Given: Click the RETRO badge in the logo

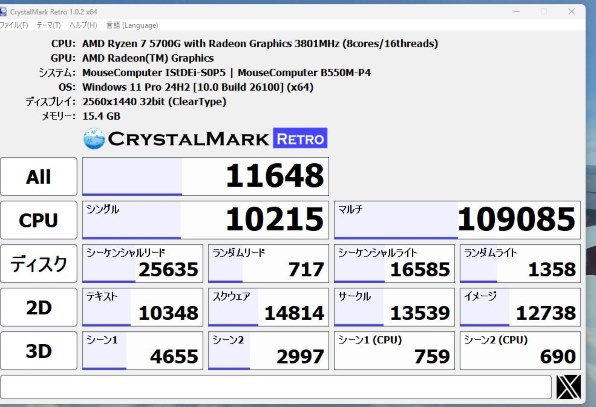Looking at the screenshot, I should click(x=300, y=138).
